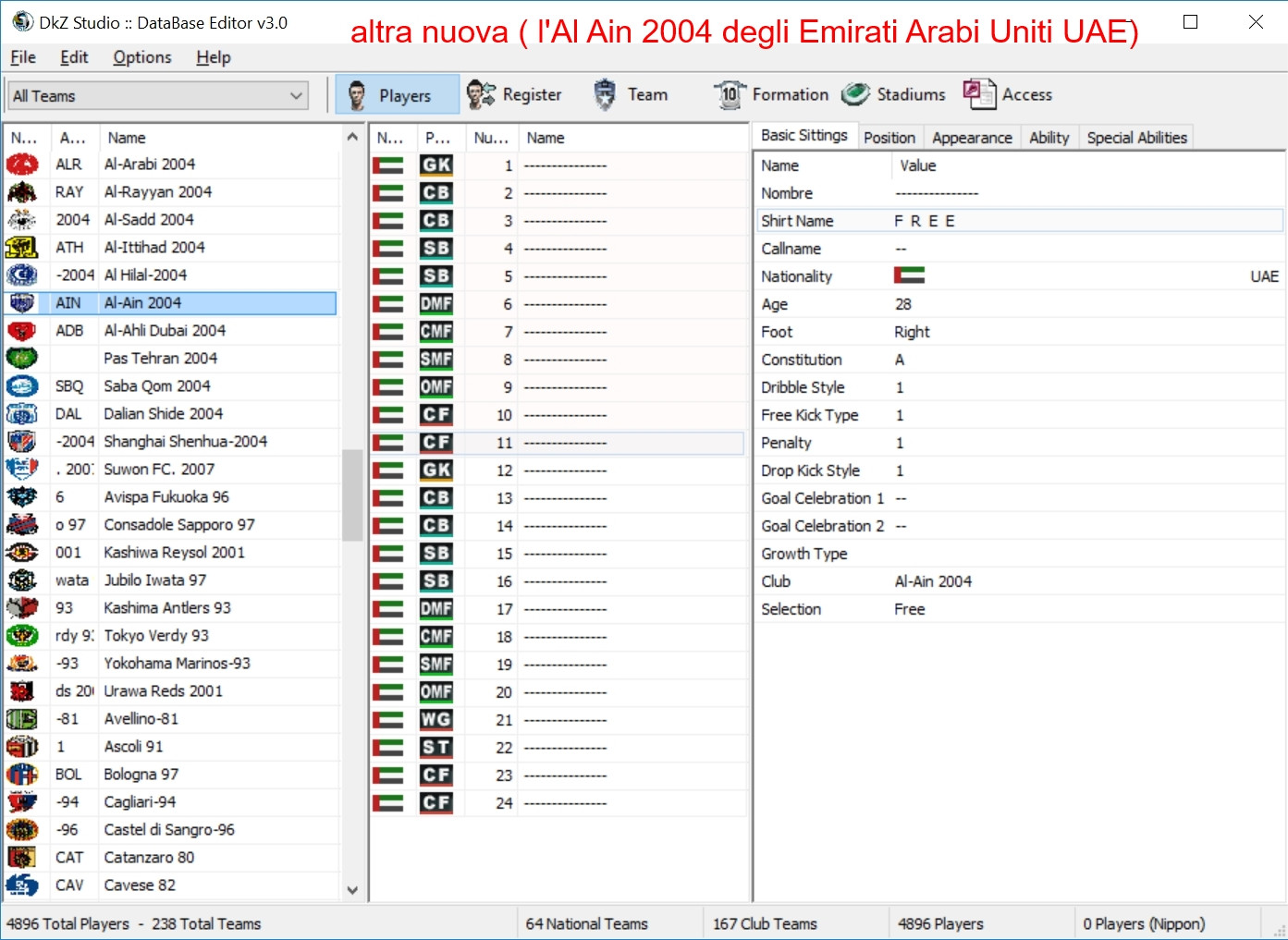This screenshot has width=1288, height=940.
Task: Select the Catanzaro 80 team row
Action: [170, 858]
